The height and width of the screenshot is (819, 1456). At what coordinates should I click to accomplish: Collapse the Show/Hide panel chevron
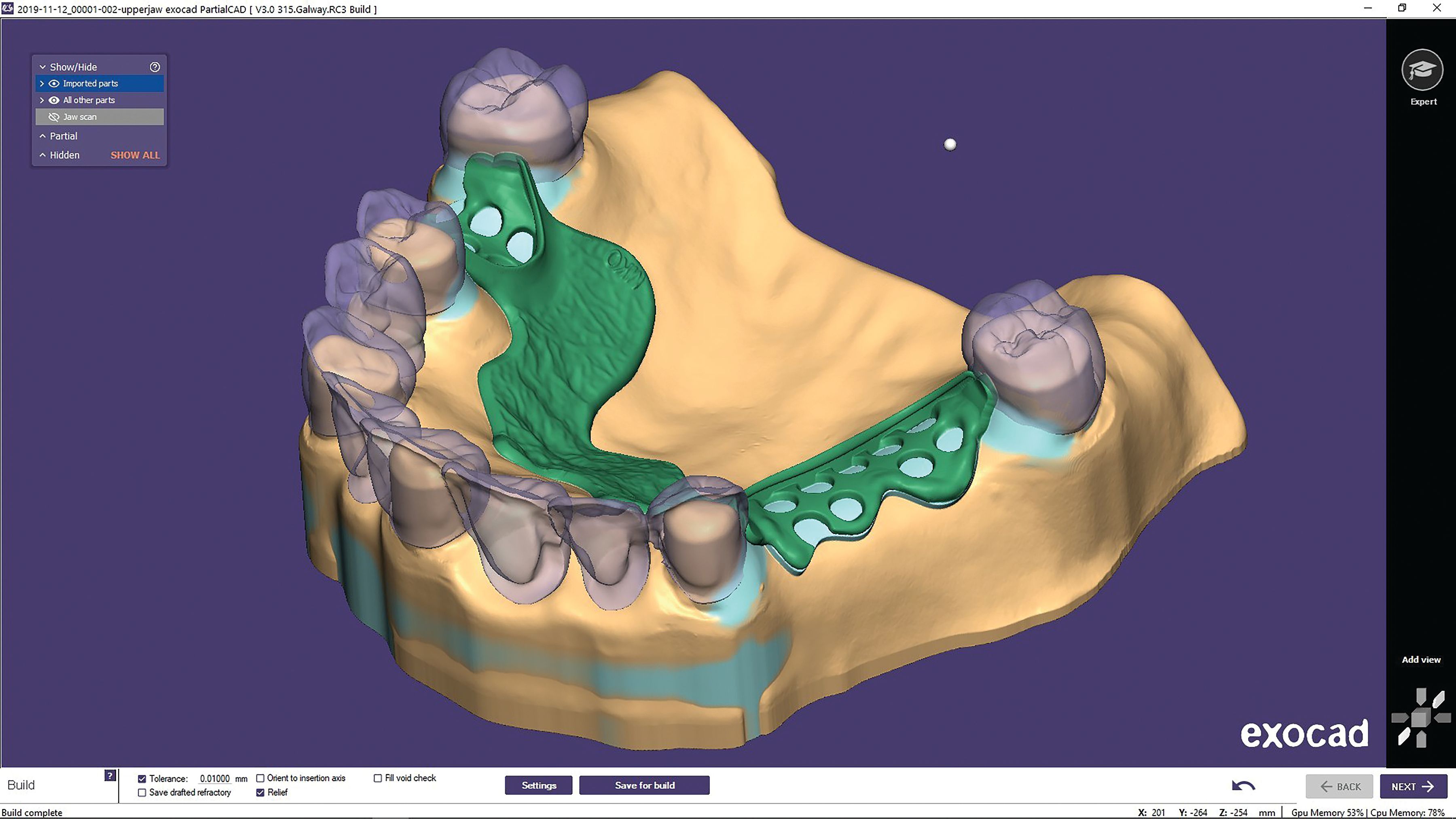[x=42, y=67]
